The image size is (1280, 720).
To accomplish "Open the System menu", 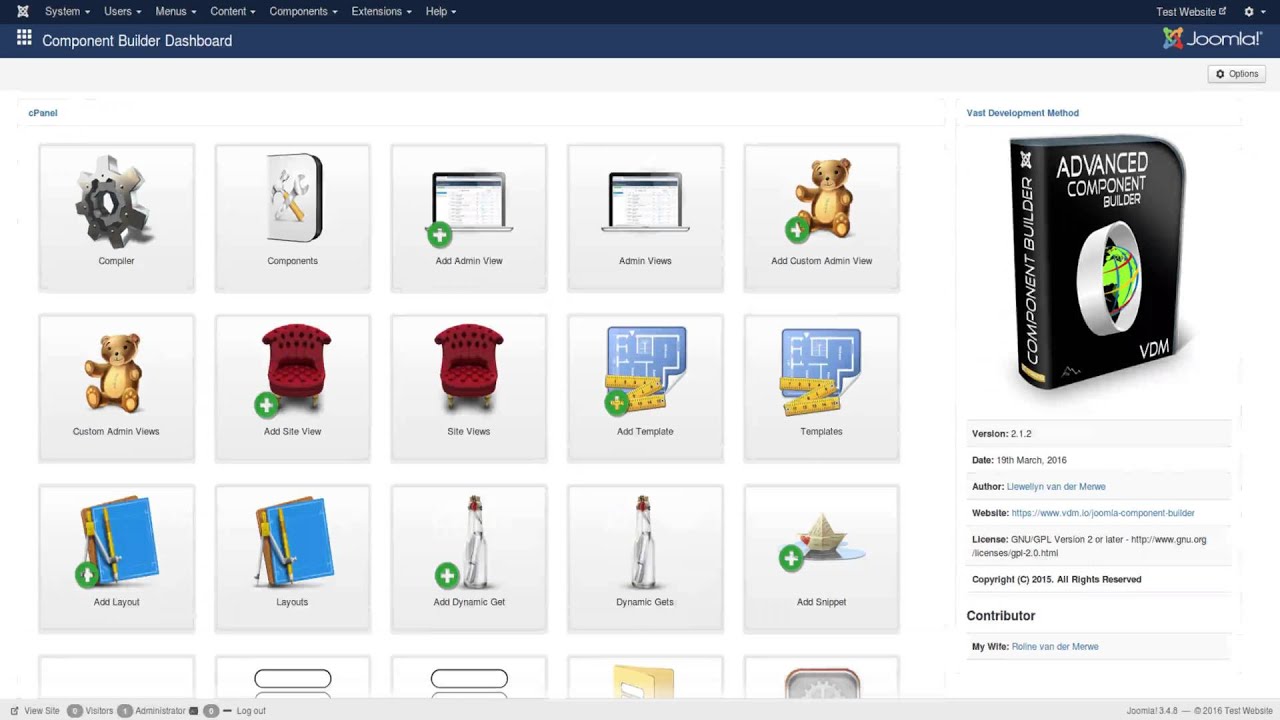I will tap(67, 11).
